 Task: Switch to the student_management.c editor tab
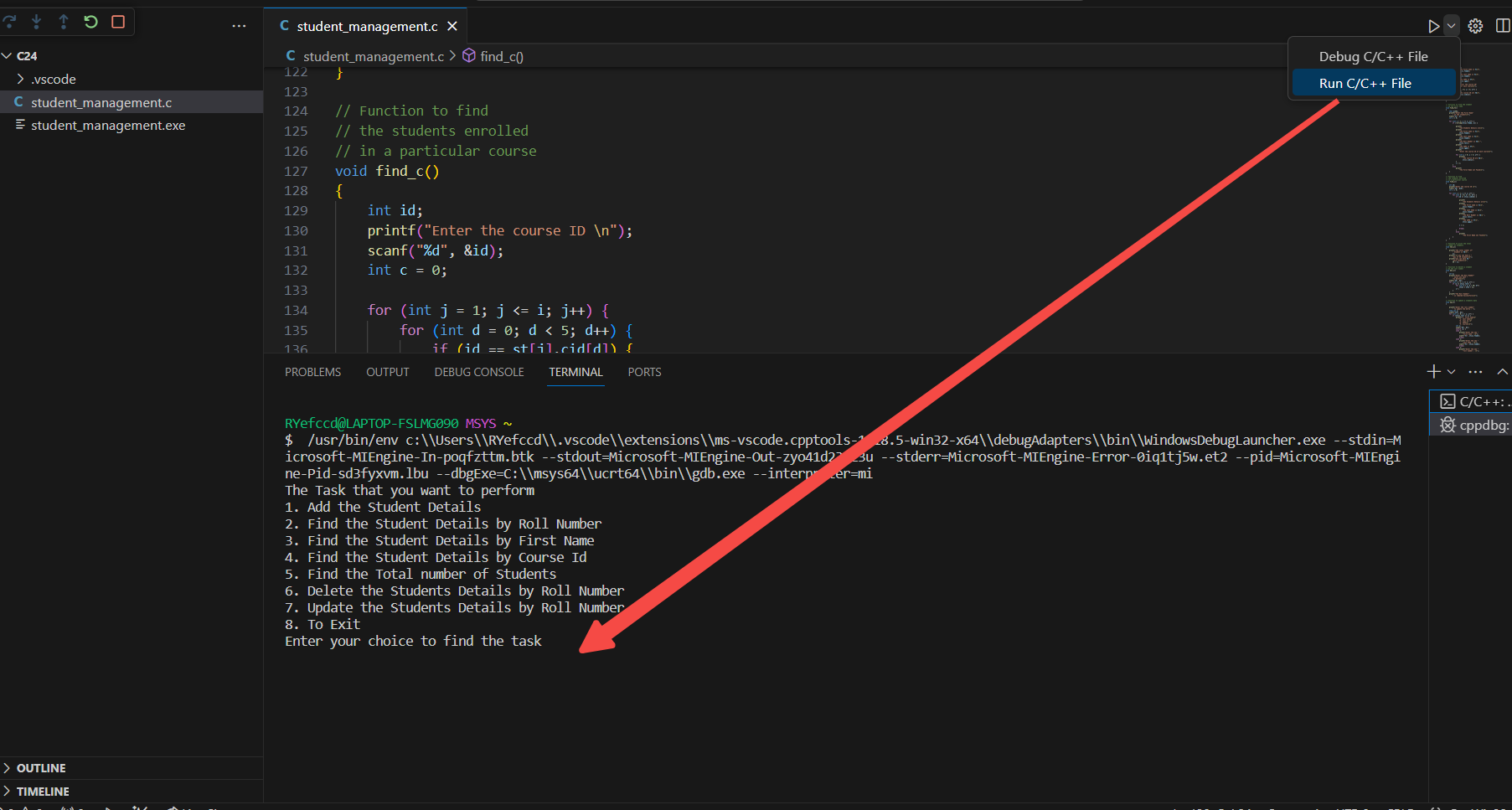point(367,26)
